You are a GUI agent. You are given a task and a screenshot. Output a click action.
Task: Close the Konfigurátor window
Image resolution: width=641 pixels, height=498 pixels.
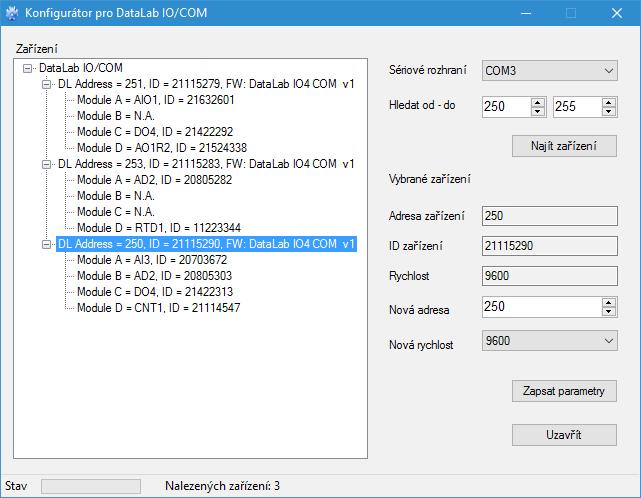coord(617,13)
